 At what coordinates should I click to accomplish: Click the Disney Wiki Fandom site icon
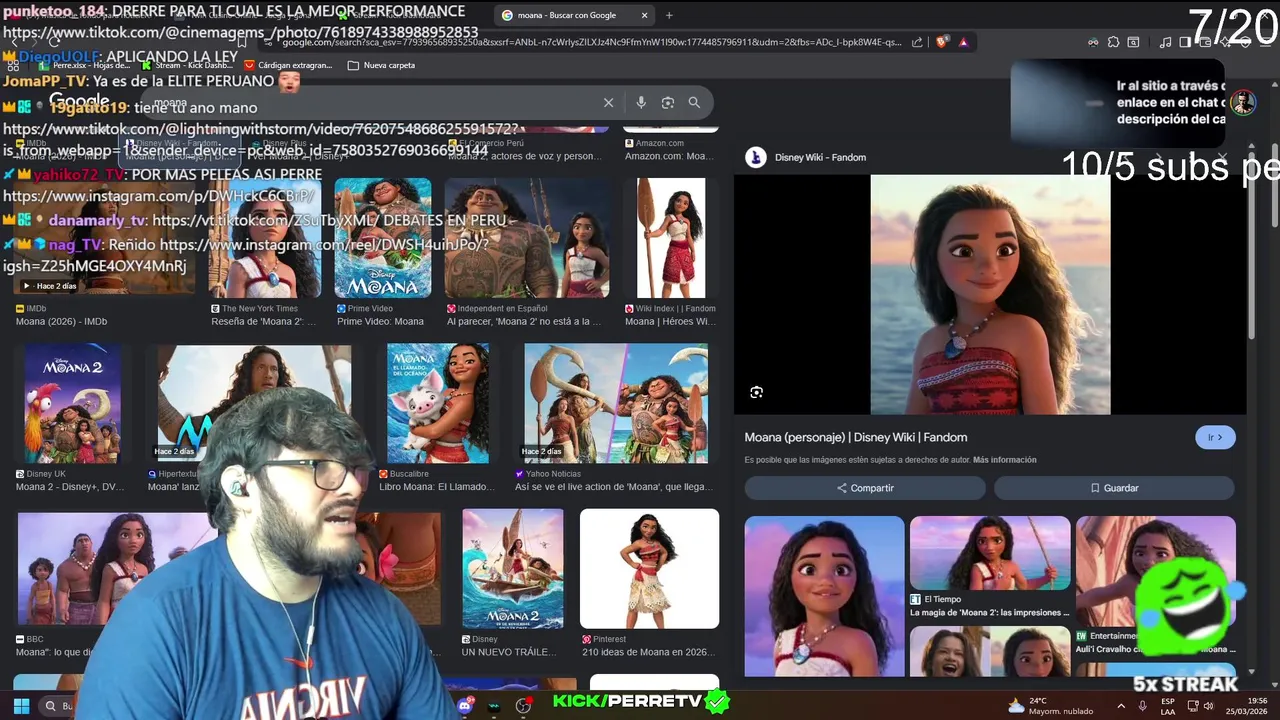pyautogui.click(x=756, y=157)
